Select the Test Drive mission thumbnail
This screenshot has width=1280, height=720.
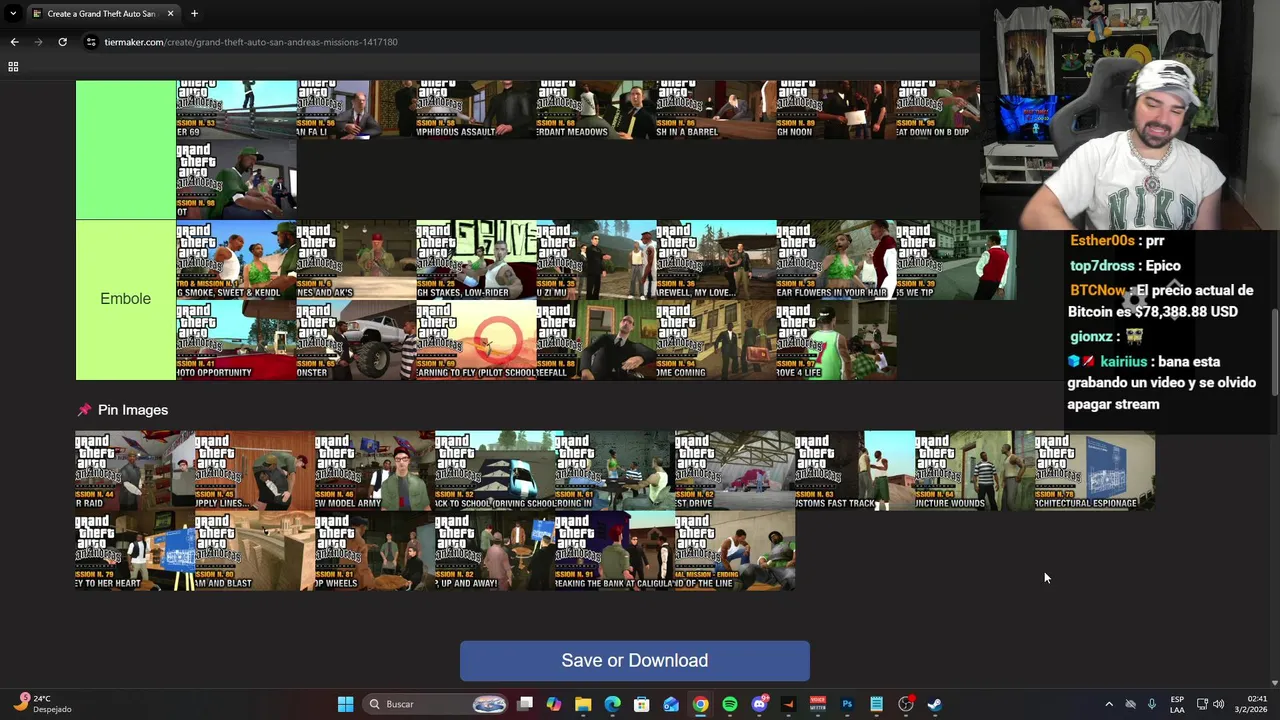(735, 470)
